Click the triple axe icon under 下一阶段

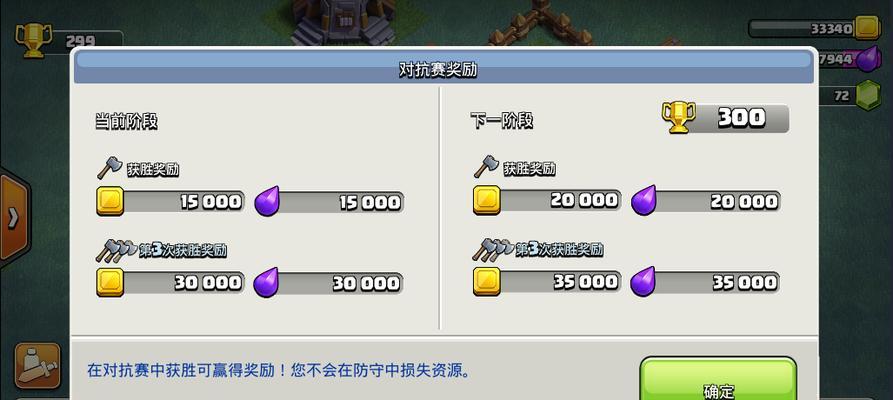click(493, 248)
